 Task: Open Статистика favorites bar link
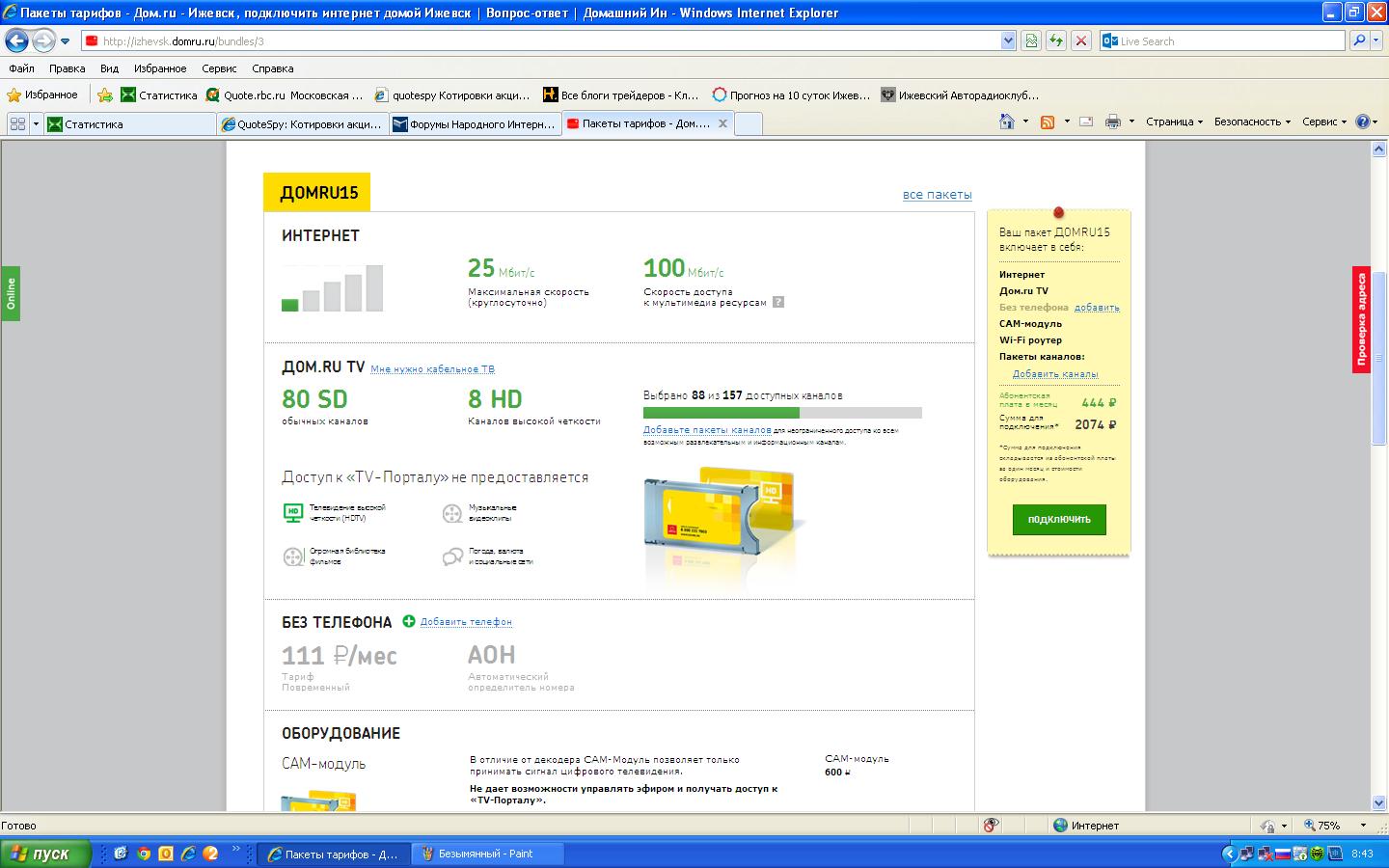(158, 95)
